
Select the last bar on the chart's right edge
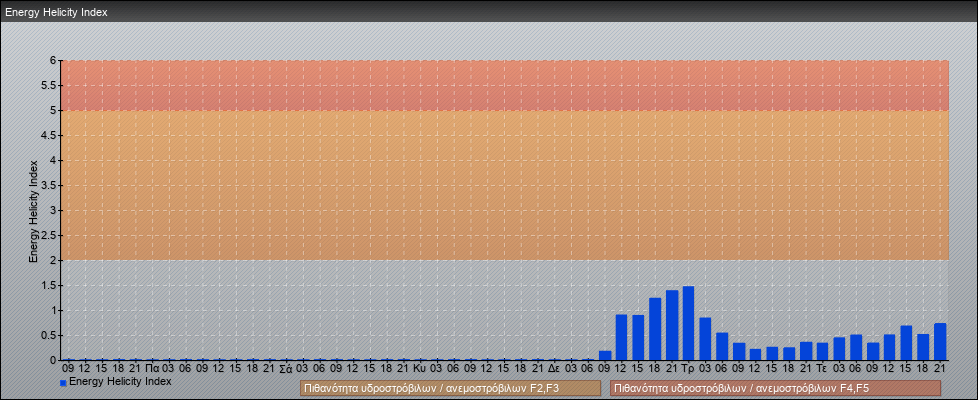coord(940,341)
